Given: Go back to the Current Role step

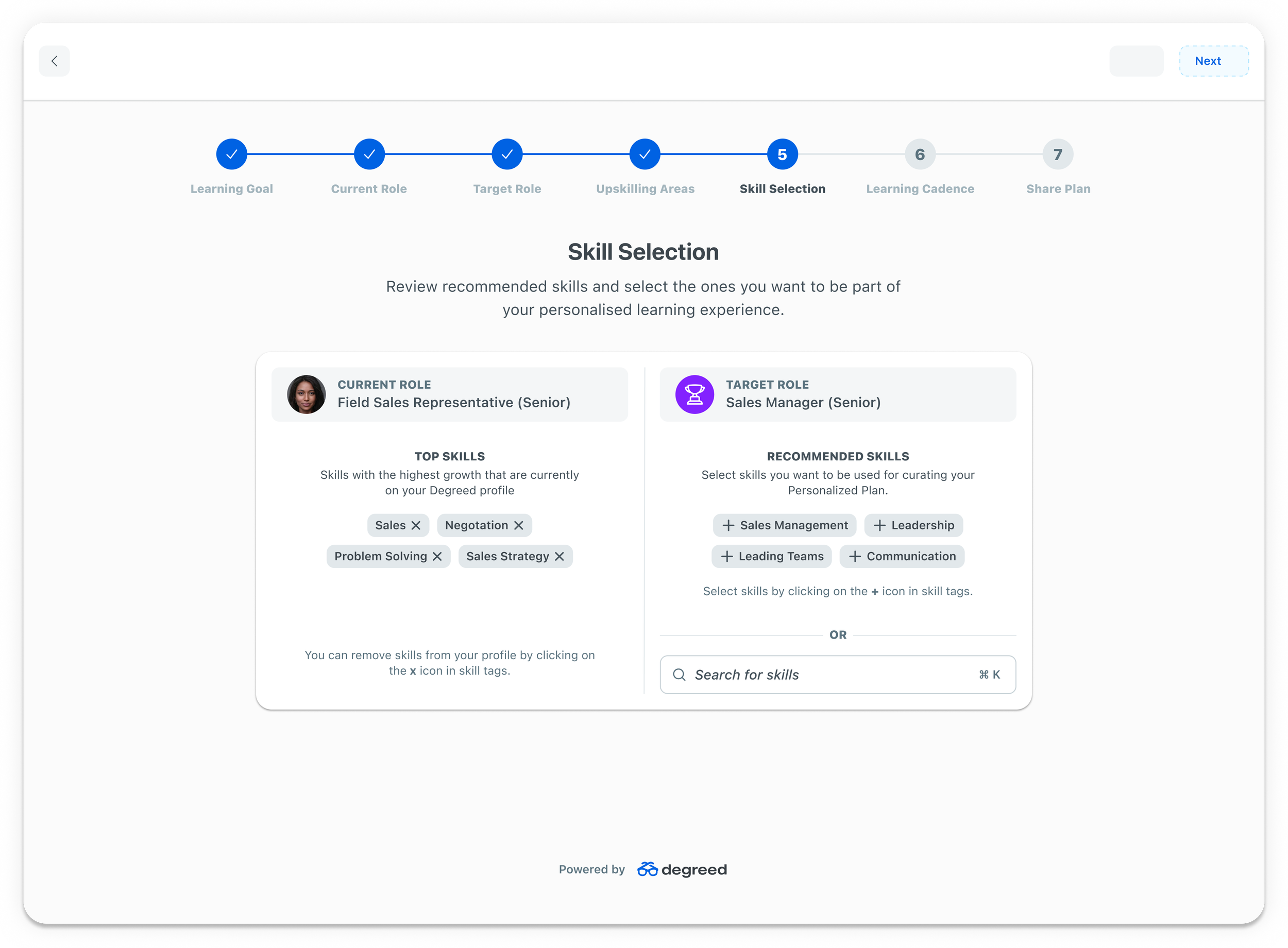Looking at the screenshot, I should [369, 154].
